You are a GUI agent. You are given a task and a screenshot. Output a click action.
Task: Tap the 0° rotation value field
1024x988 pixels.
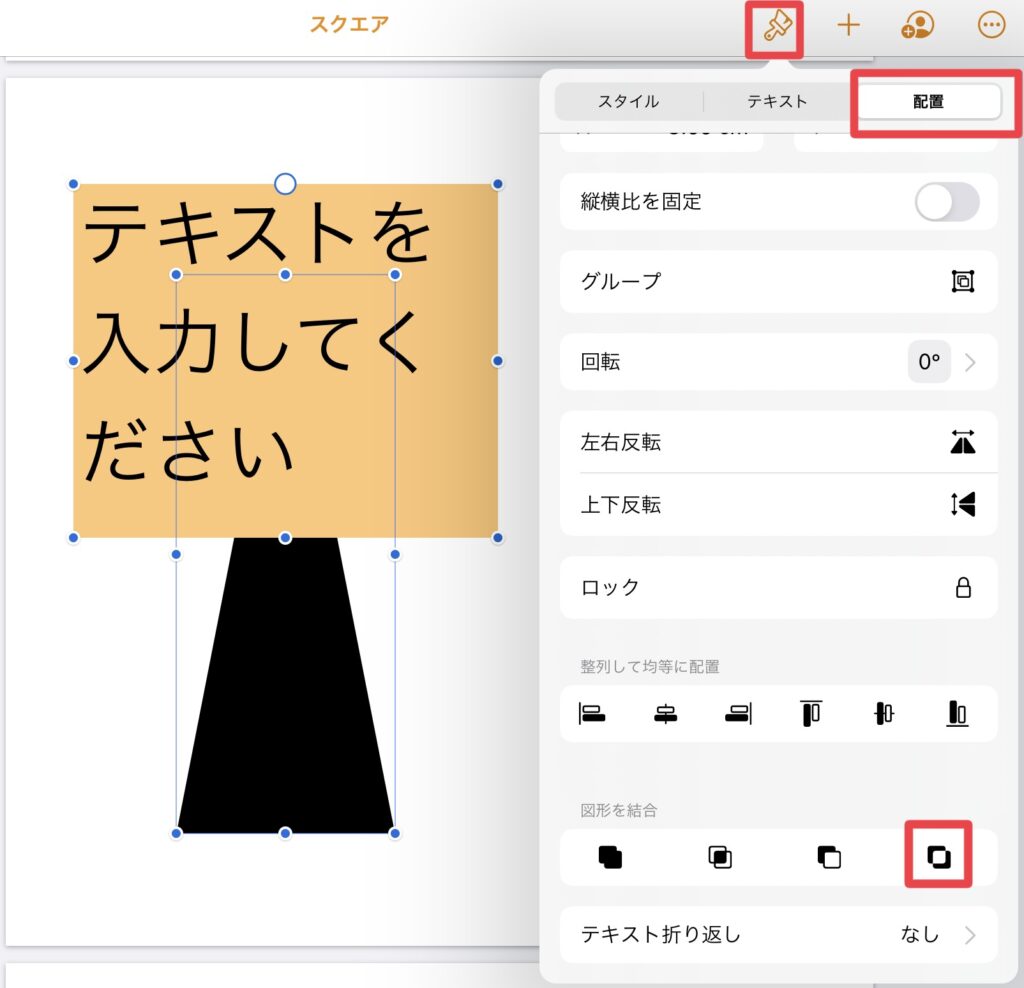click(x=929, y=362)
